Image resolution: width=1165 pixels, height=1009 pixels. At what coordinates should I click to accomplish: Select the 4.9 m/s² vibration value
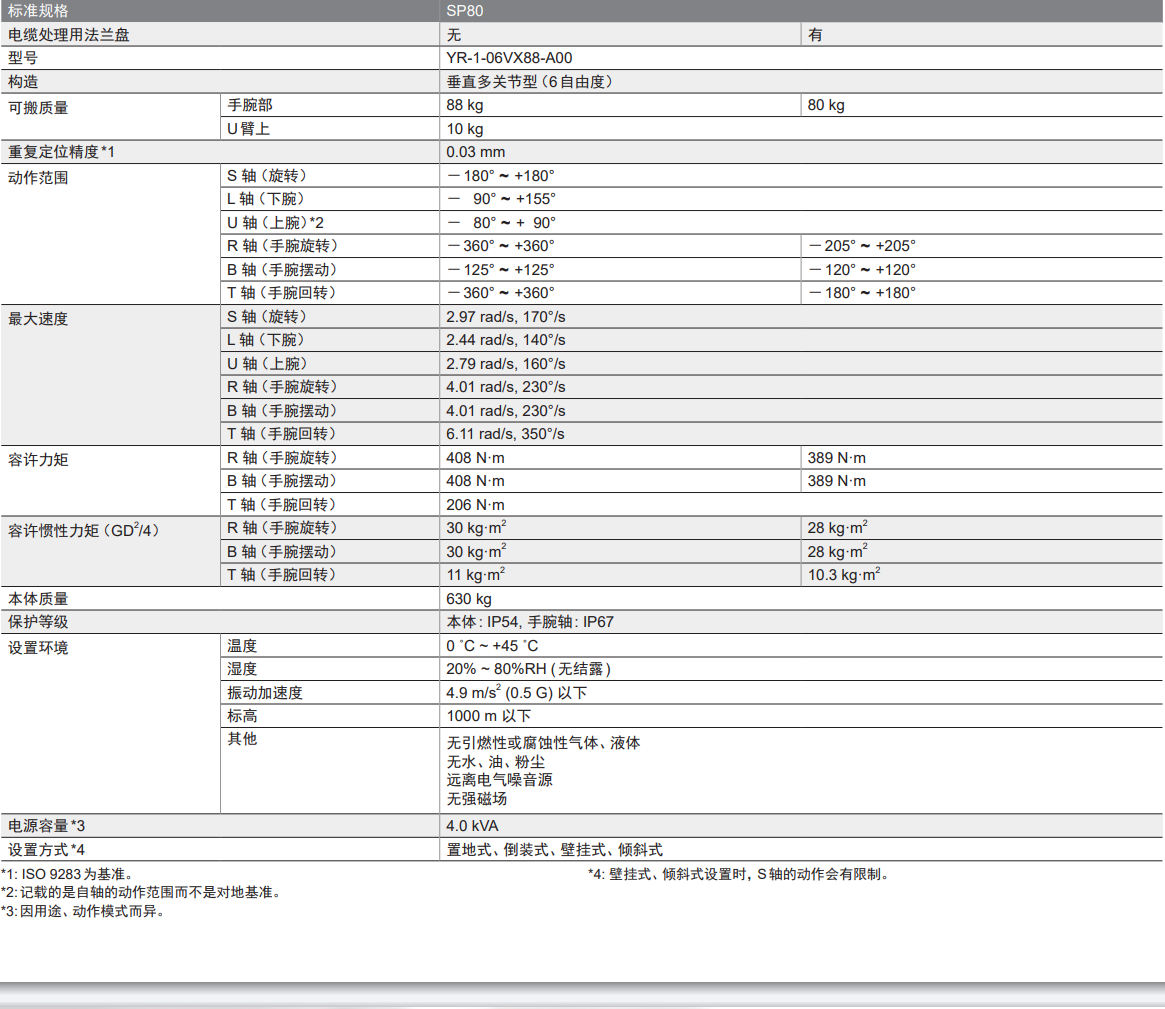tap(517, 692)
